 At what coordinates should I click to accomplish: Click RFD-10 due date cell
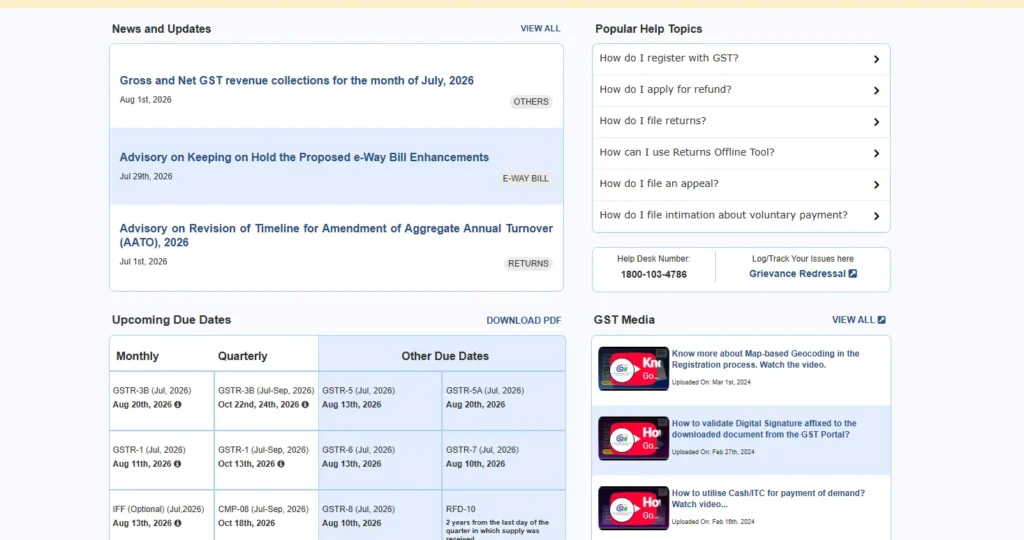point(504,515)
